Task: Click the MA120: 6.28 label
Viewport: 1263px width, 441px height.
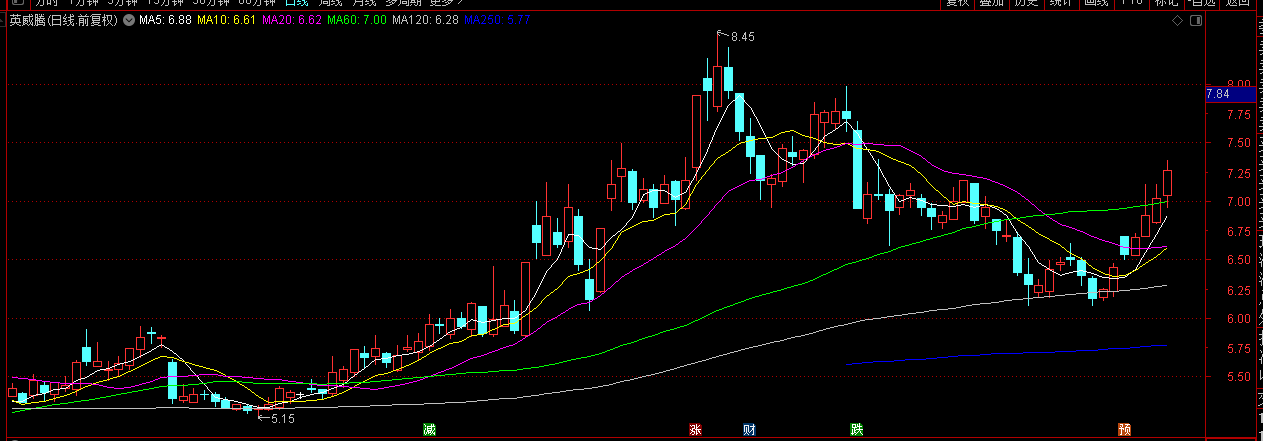Action: (426, 19)
